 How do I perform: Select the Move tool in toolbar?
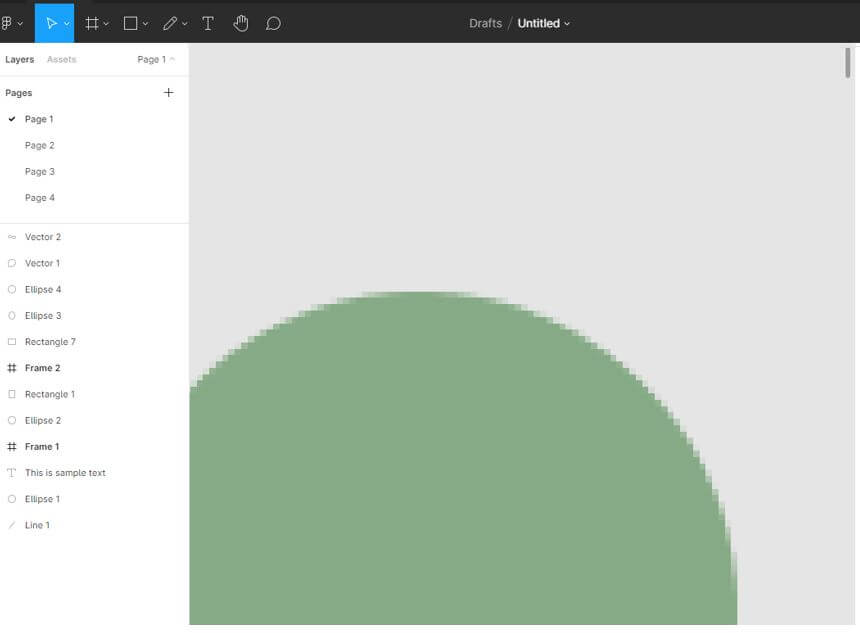pyautogui.click(x=51, y=24)
